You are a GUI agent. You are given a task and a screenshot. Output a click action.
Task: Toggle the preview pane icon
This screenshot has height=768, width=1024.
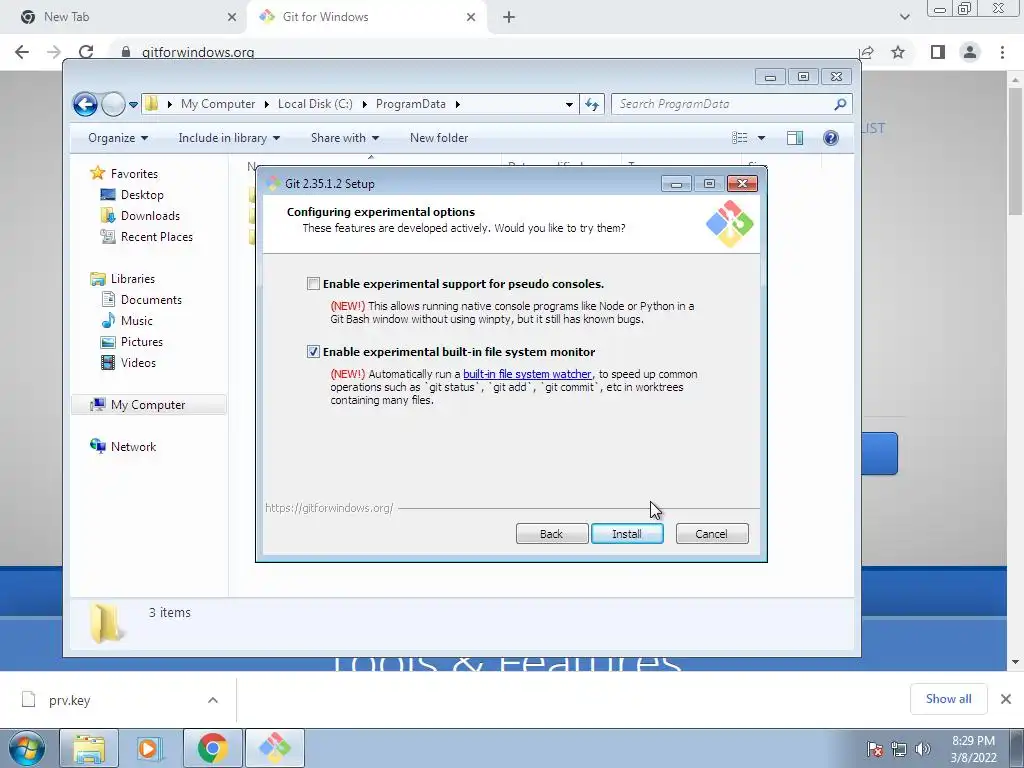795,138
